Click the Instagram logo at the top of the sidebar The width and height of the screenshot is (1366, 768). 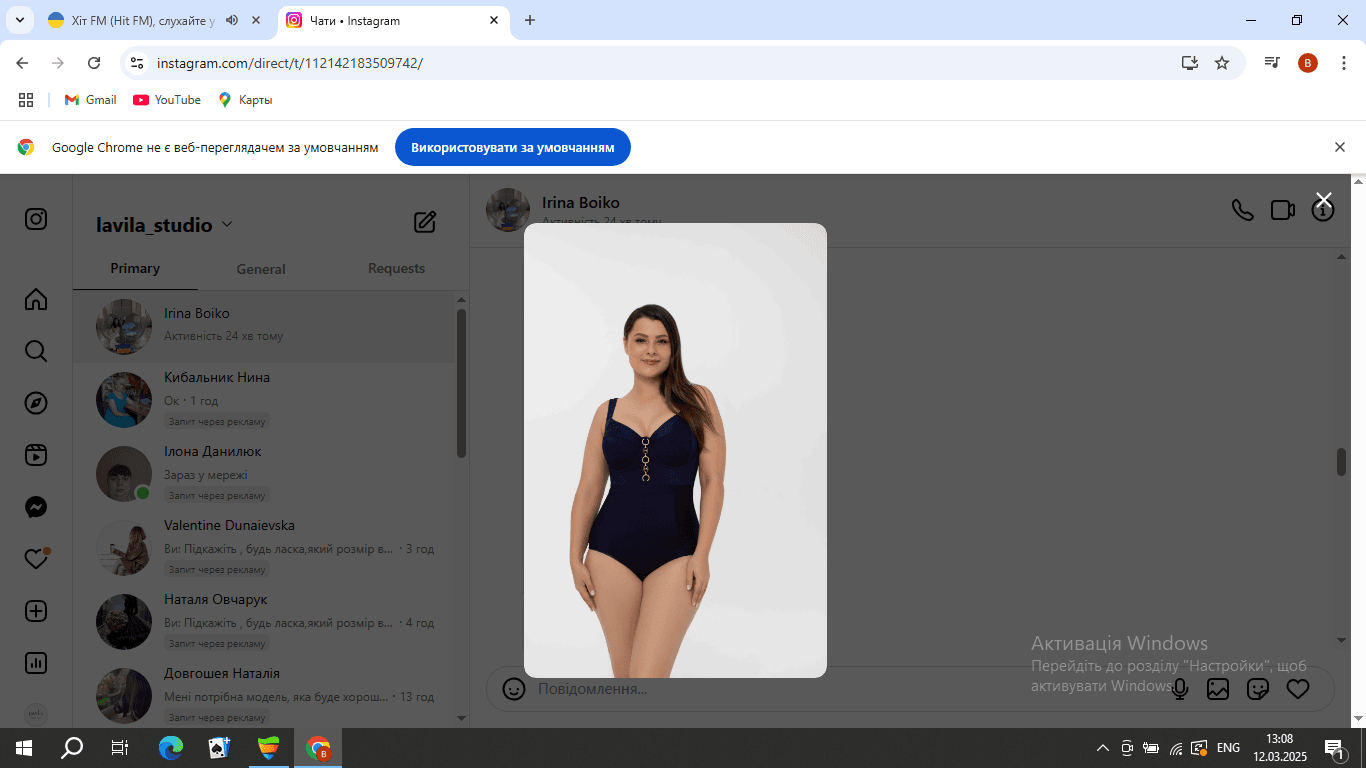(36, 219)
